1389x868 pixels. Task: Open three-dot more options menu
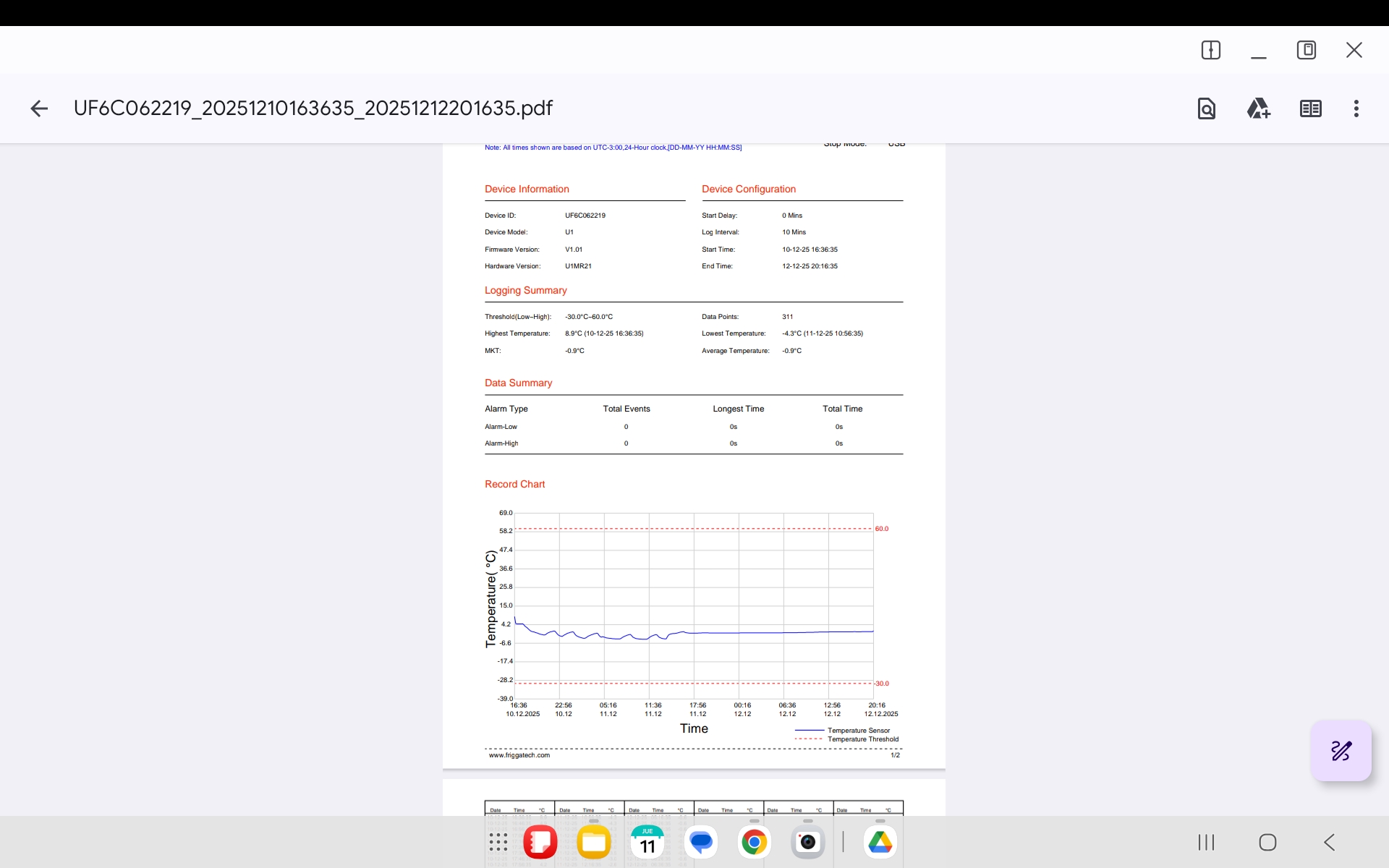pyautogui.click(x=1356, y=109)
